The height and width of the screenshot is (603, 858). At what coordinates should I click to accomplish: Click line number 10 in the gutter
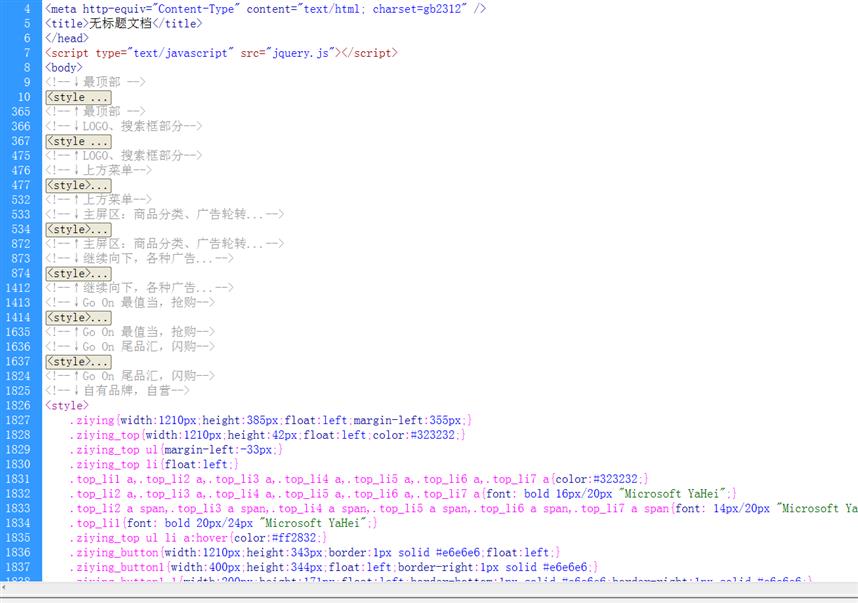pos(24,97)
